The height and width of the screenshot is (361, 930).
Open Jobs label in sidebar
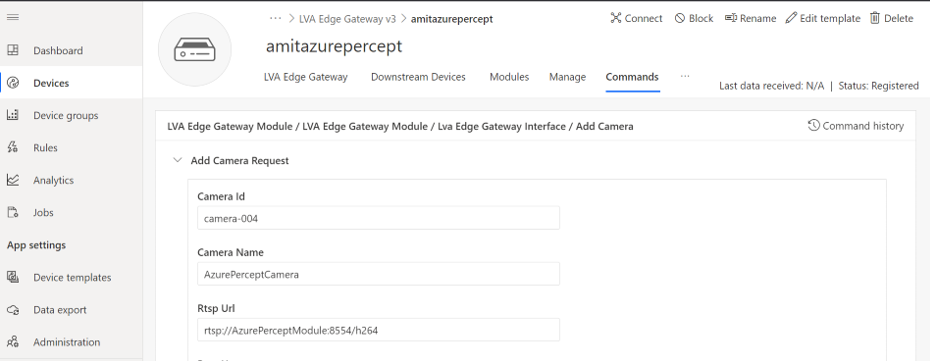43,212
